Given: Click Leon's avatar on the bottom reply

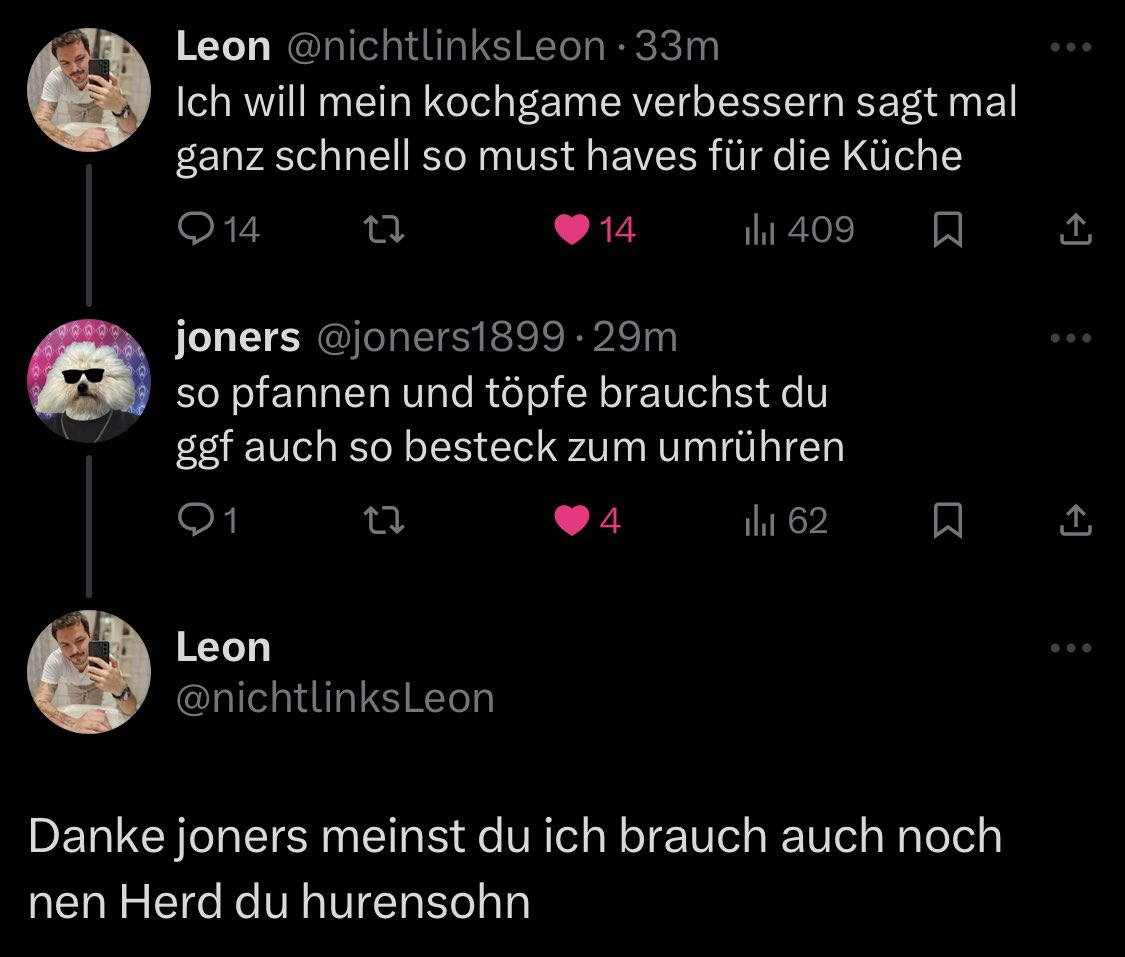Looking at the screenshot, I should [x=89, y=672].
